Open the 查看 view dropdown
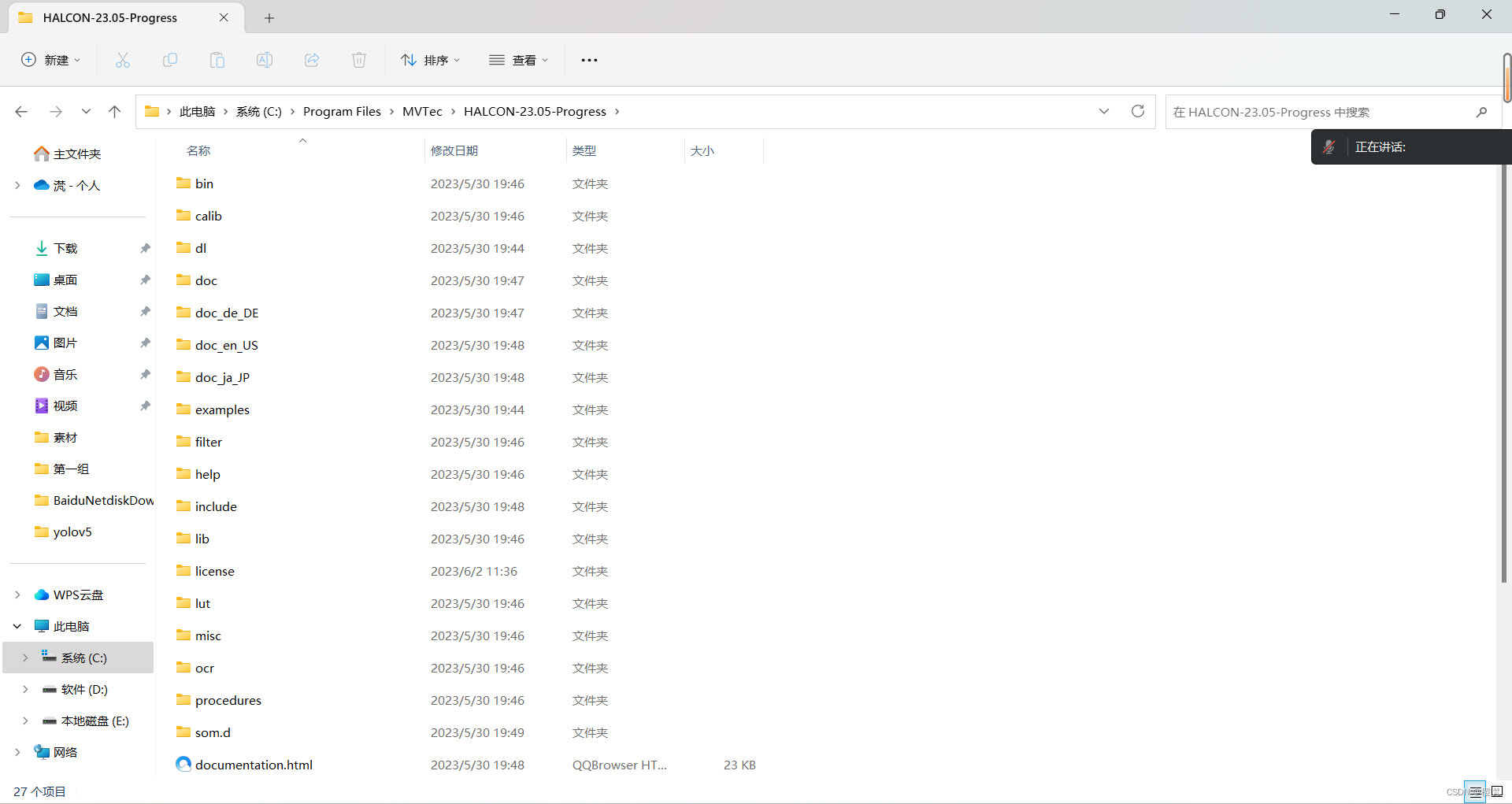Viewport: 1512px width, 804px height. pos(518,60)
